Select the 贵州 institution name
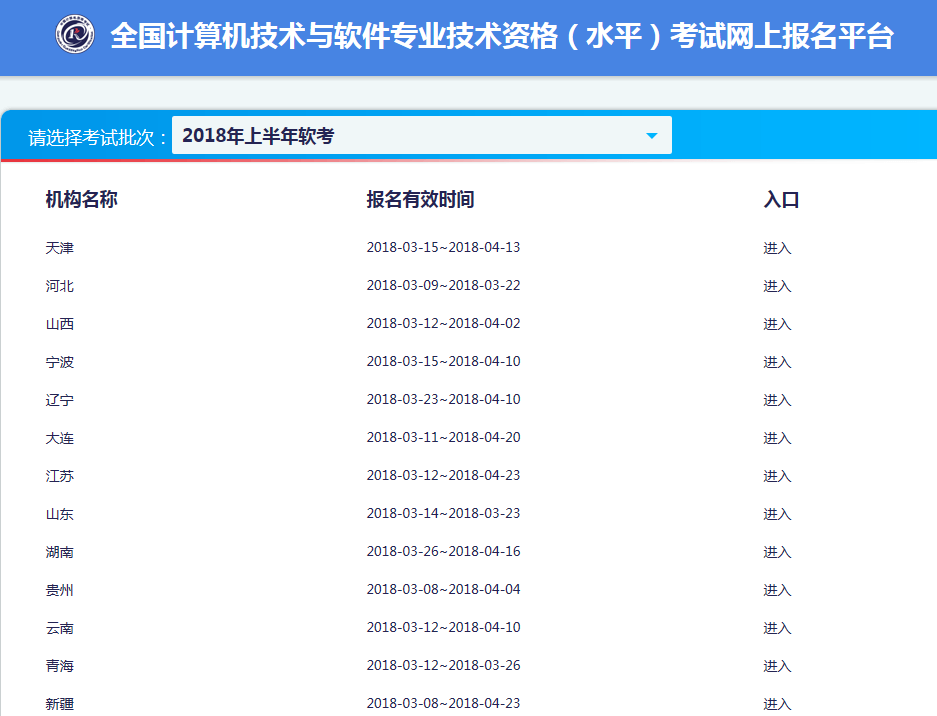This screenshot has height=716, width=937. coord(60,590)
